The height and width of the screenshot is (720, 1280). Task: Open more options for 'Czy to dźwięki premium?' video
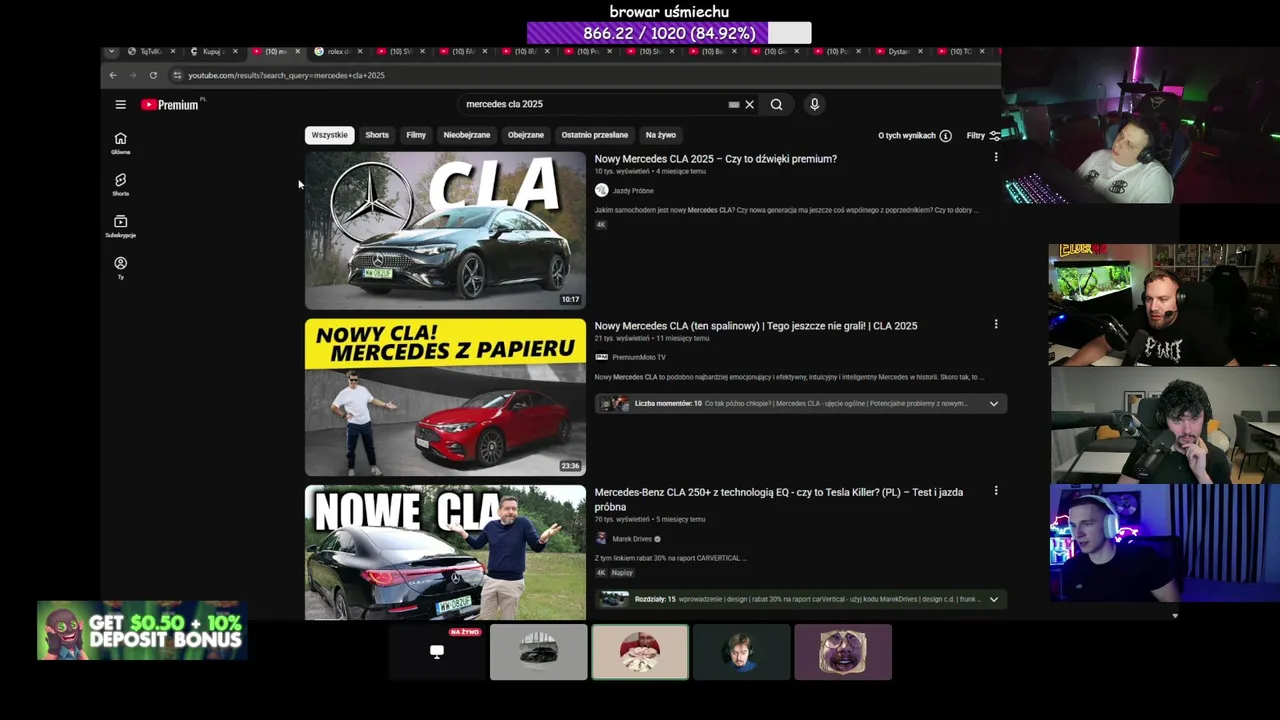pos(995,157)
